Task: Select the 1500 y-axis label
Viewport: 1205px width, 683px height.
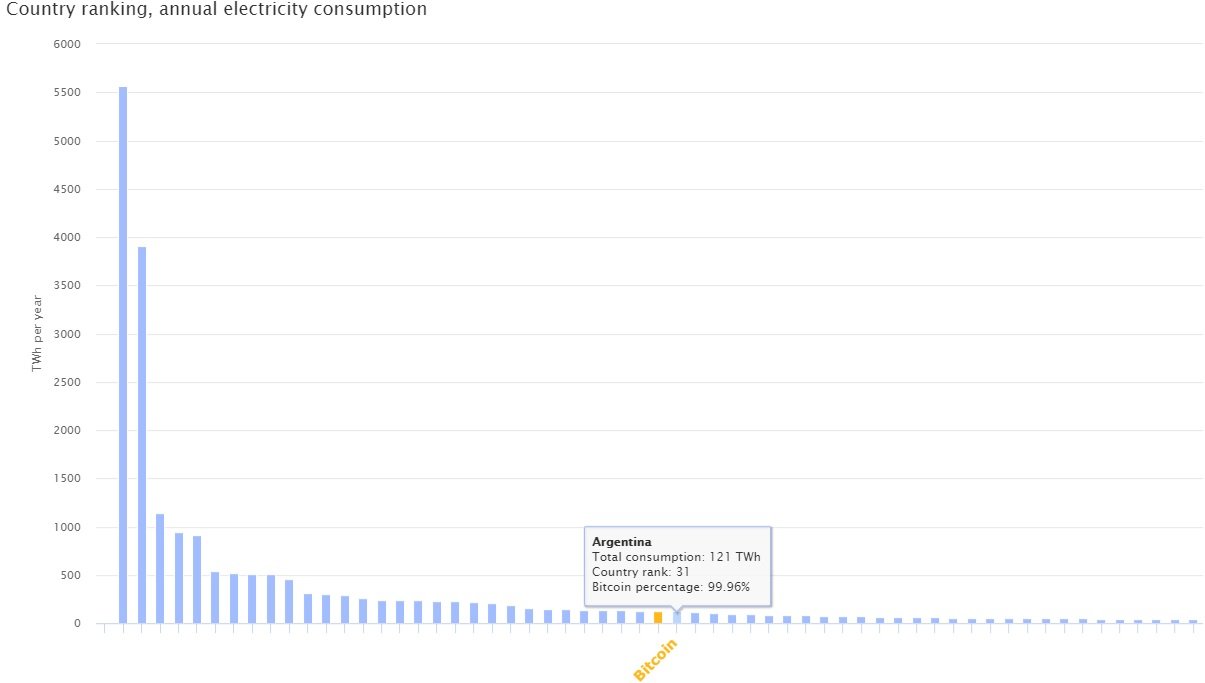Action: click(67, 479)
